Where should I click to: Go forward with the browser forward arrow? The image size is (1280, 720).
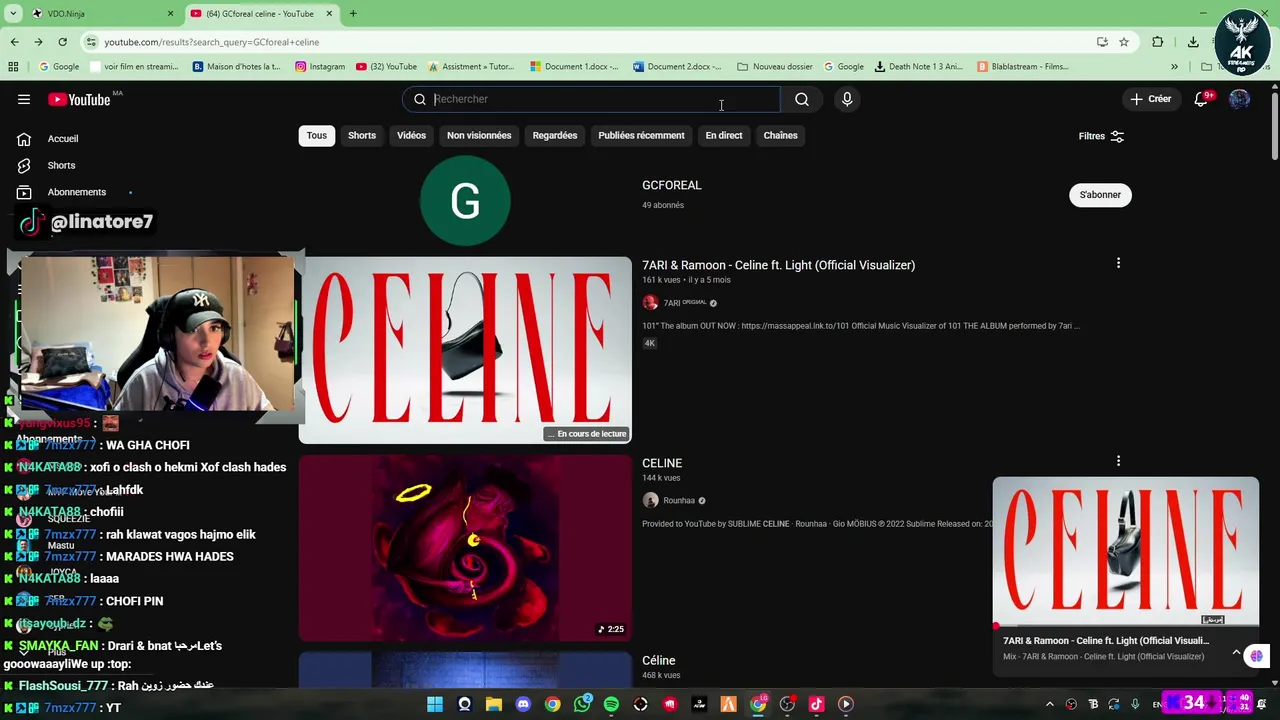coord(38,42)
